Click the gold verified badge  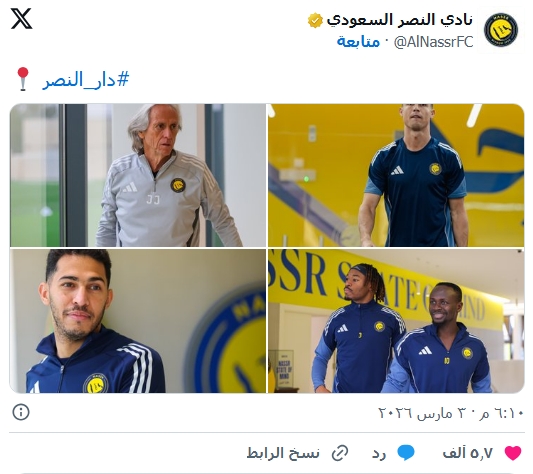pyautogui.click(x=315, y=20)
